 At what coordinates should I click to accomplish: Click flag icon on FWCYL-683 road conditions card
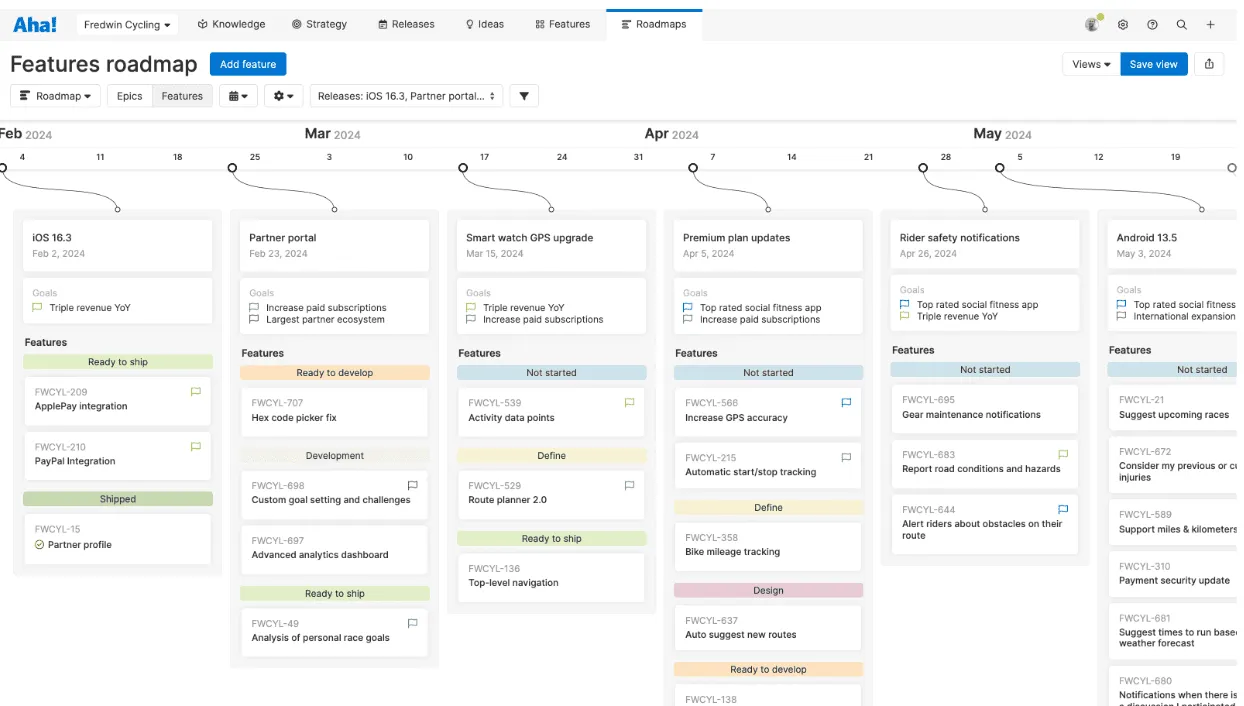point(1063,454)
